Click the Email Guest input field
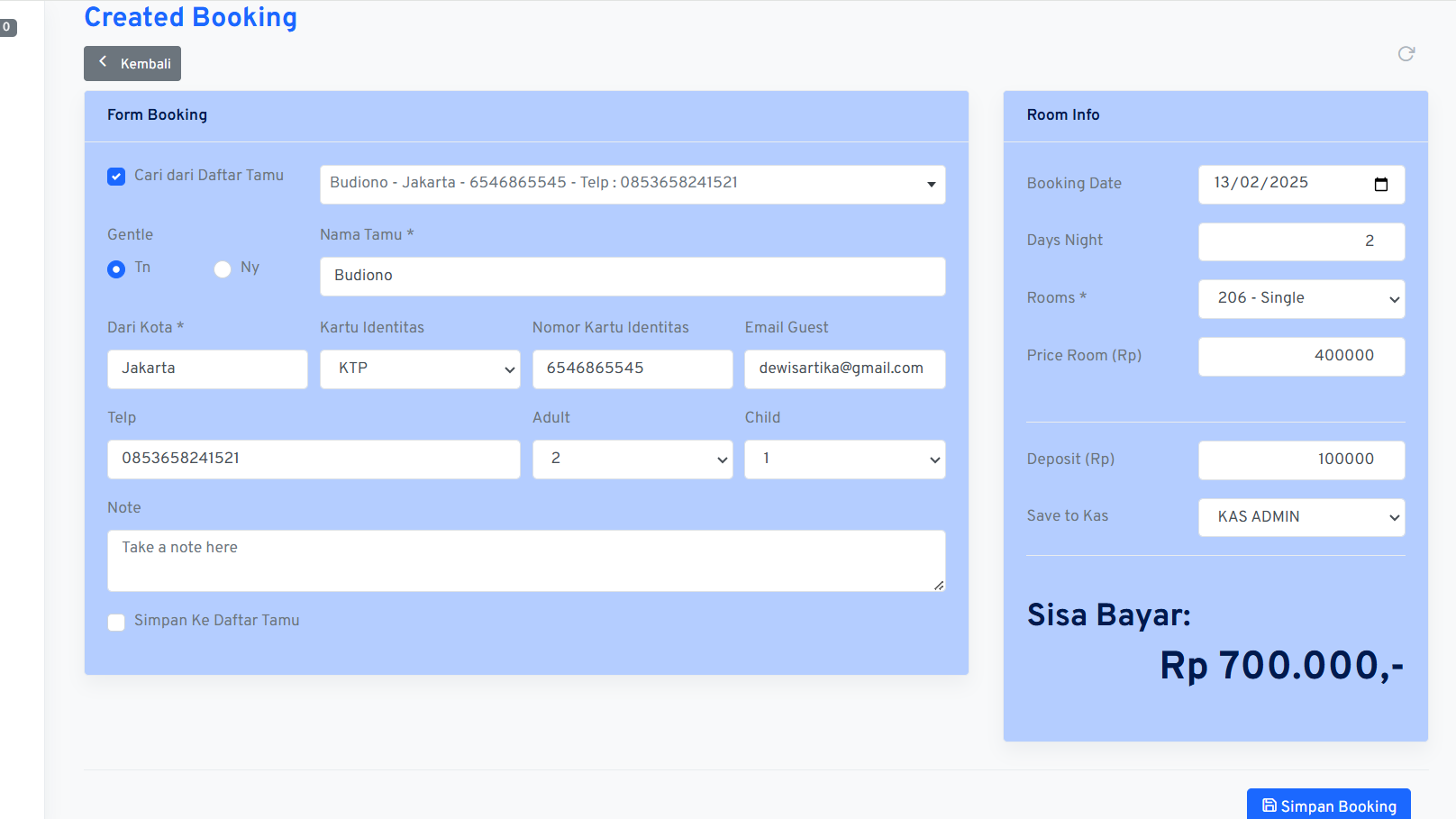 pos(845,369)
